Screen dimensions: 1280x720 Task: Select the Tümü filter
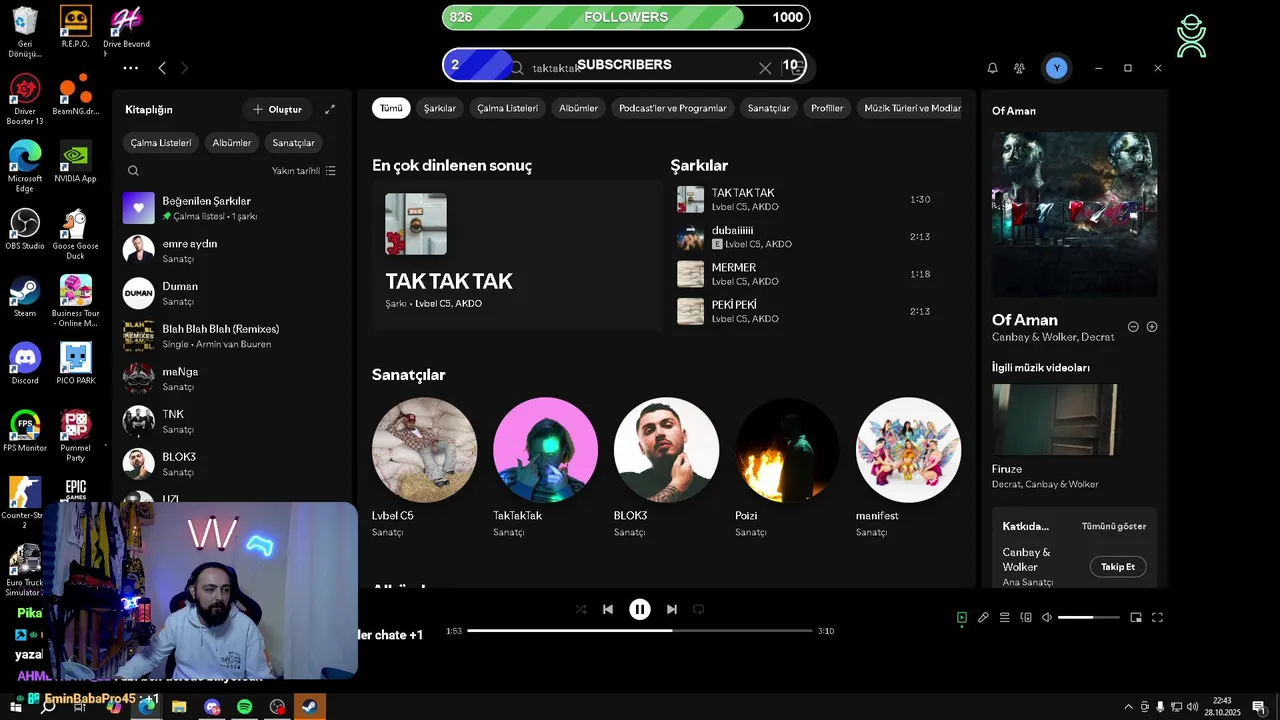point(391,108)
